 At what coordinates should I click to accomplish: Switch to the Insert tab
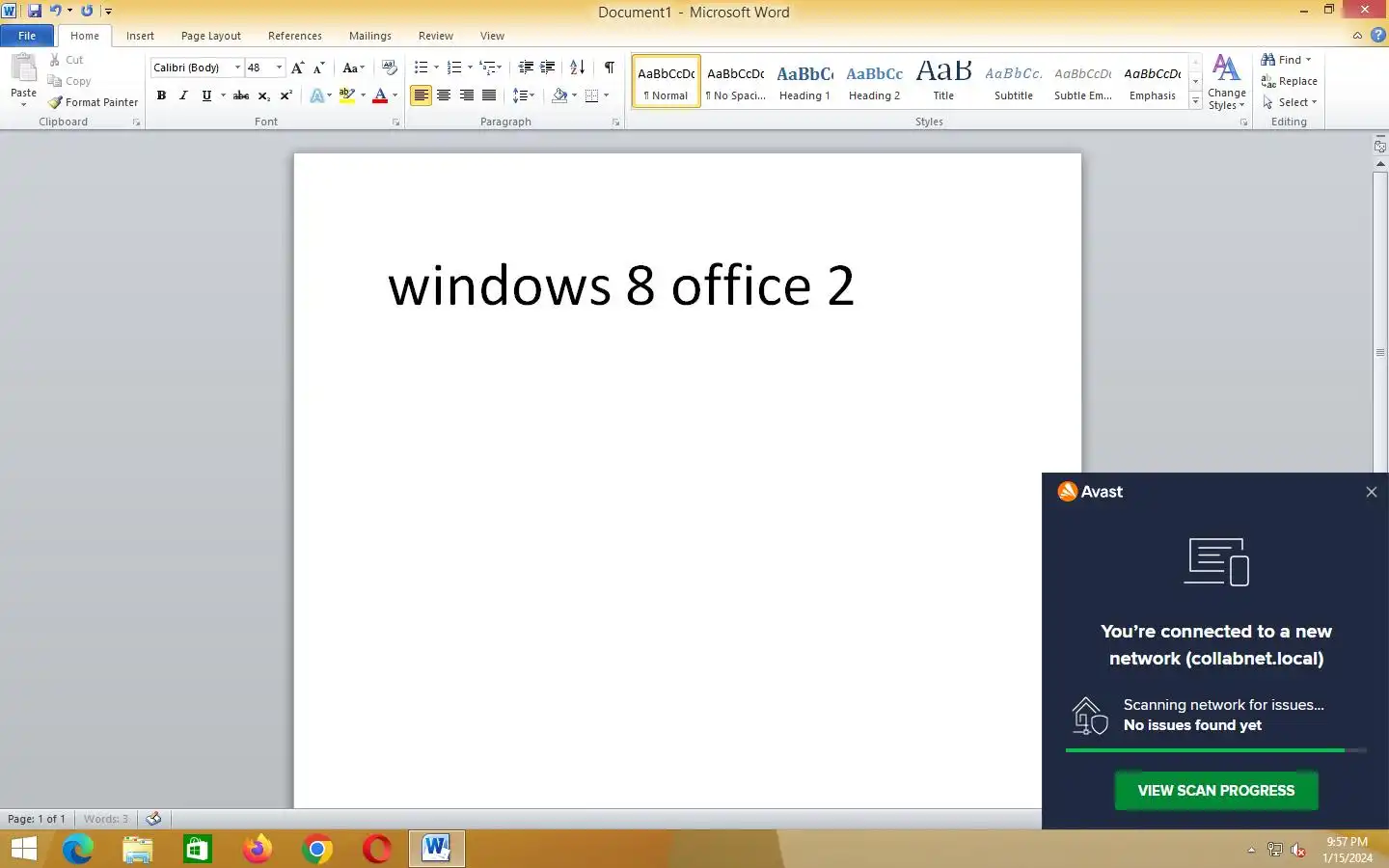[140, 36]
